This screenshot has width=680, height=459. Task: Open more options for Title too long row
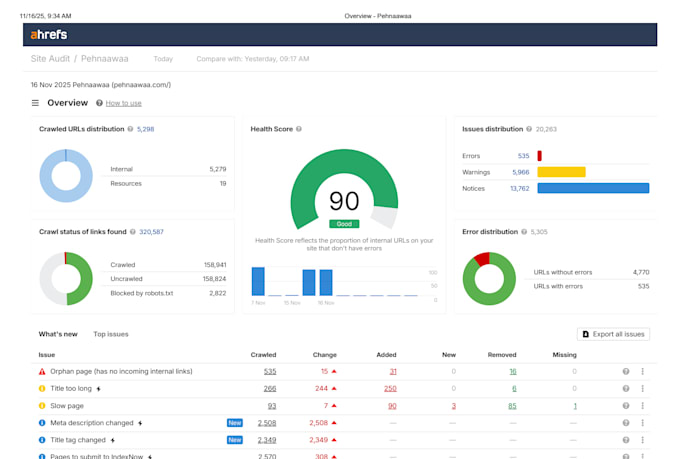[x=643, y=388]
